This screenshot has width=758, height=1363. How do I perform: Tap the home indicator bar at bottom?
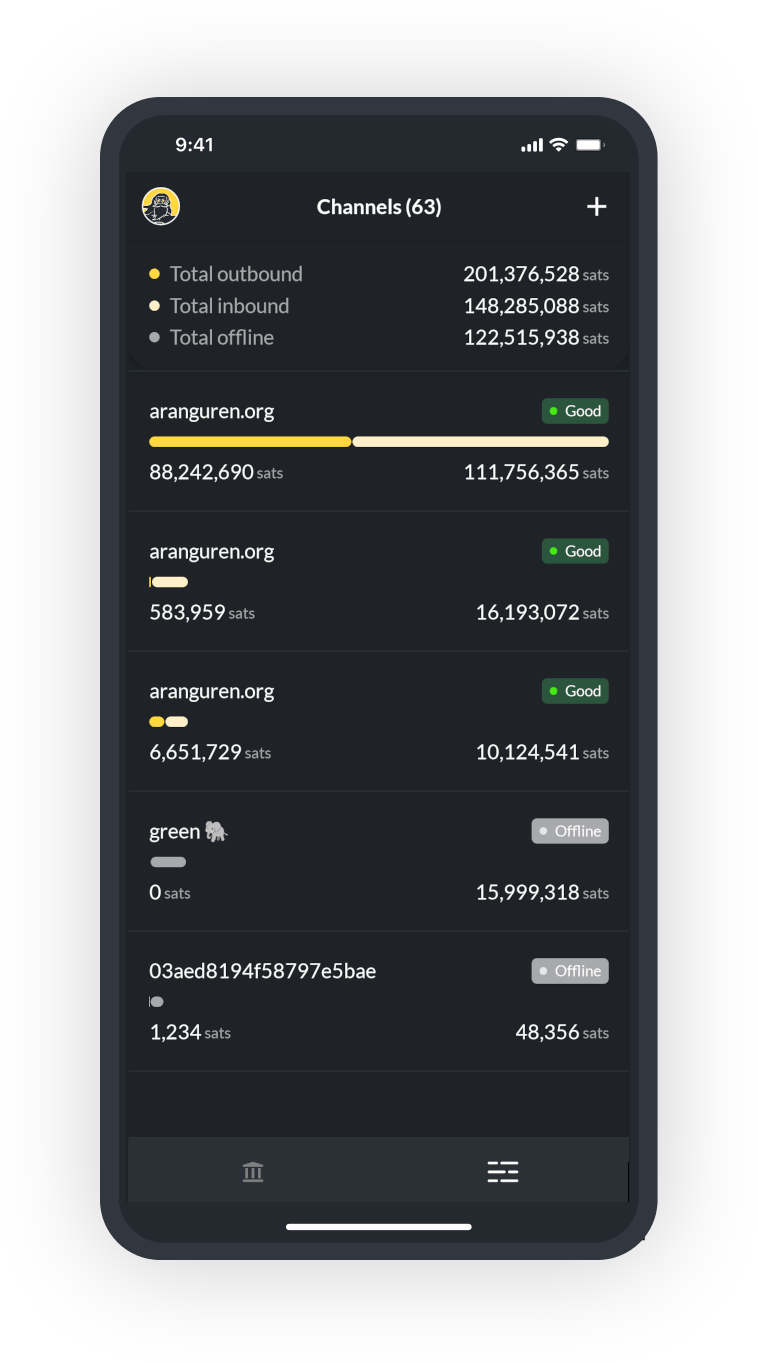[x=379, y=1226]
